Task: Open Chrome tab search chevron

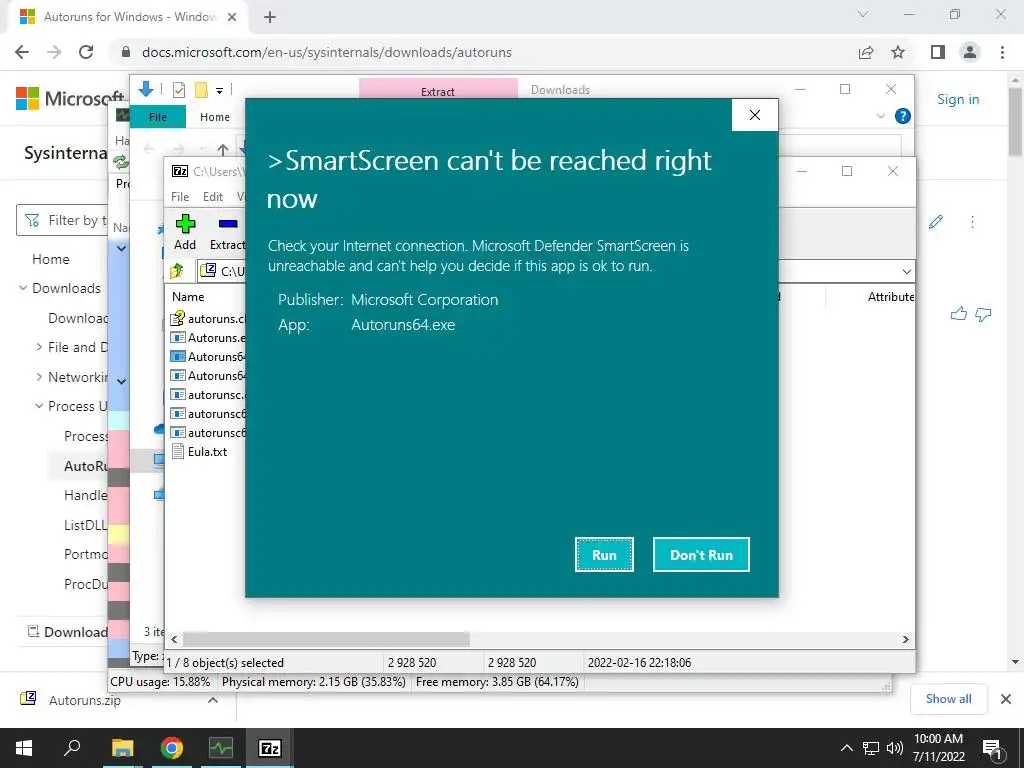Action: coord(863,14)
